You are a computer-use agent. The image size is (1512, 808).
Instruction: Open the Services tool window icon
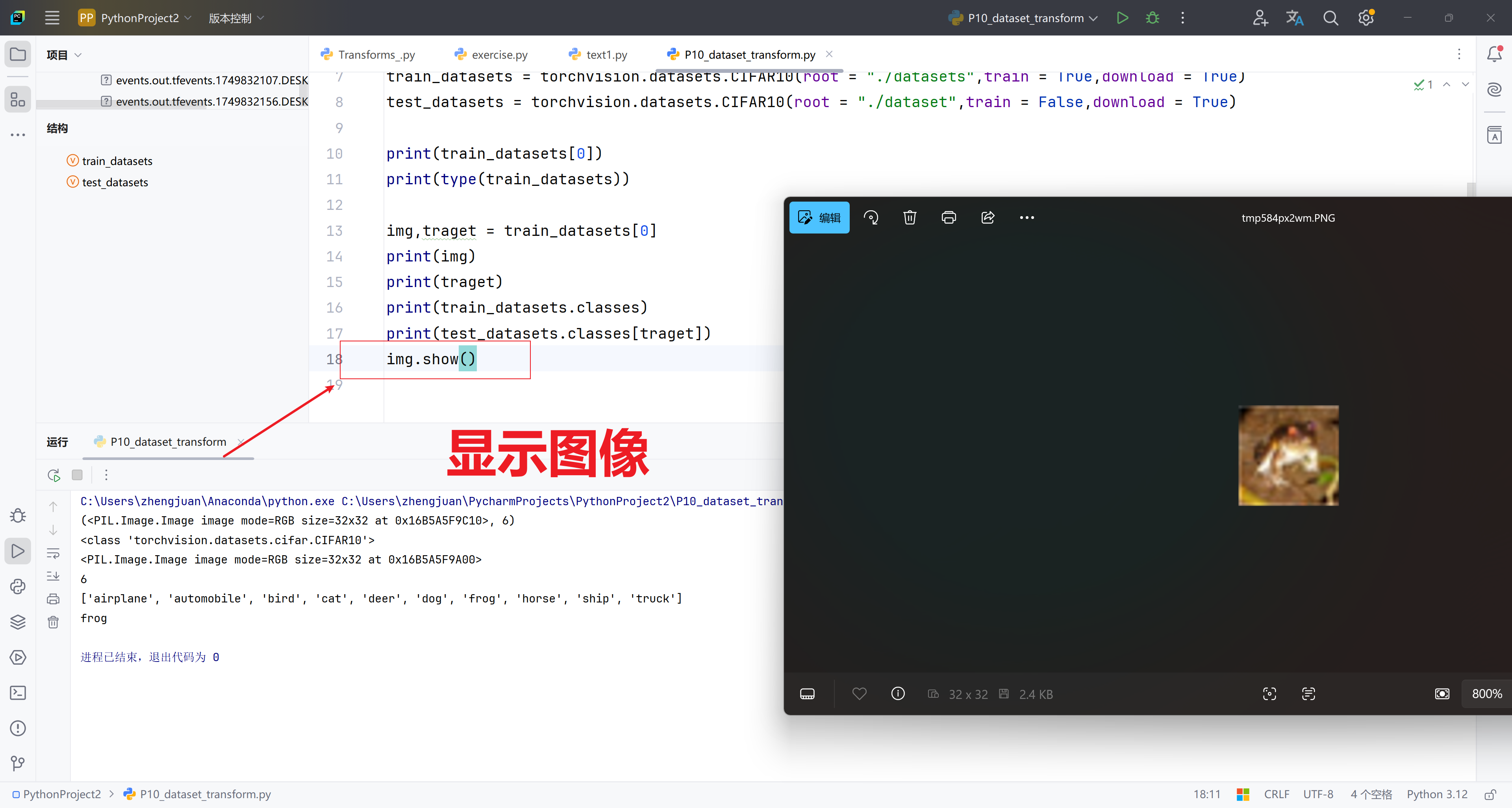[18, 658]
